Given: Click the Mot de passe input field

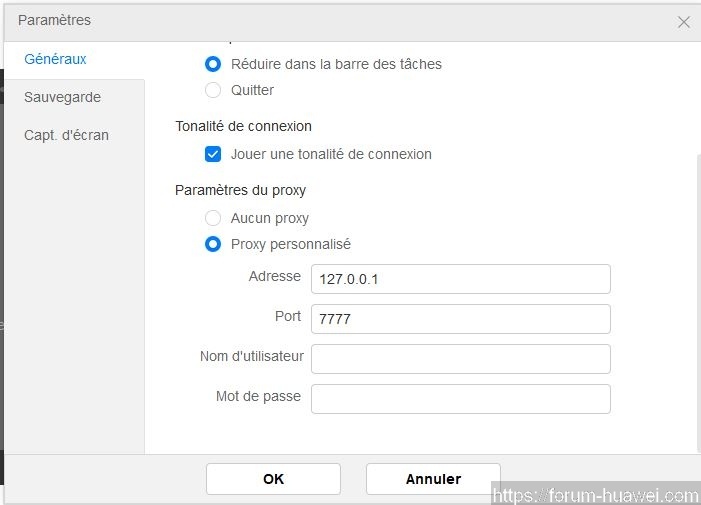Looking at the screenshot, I should 460,399.
